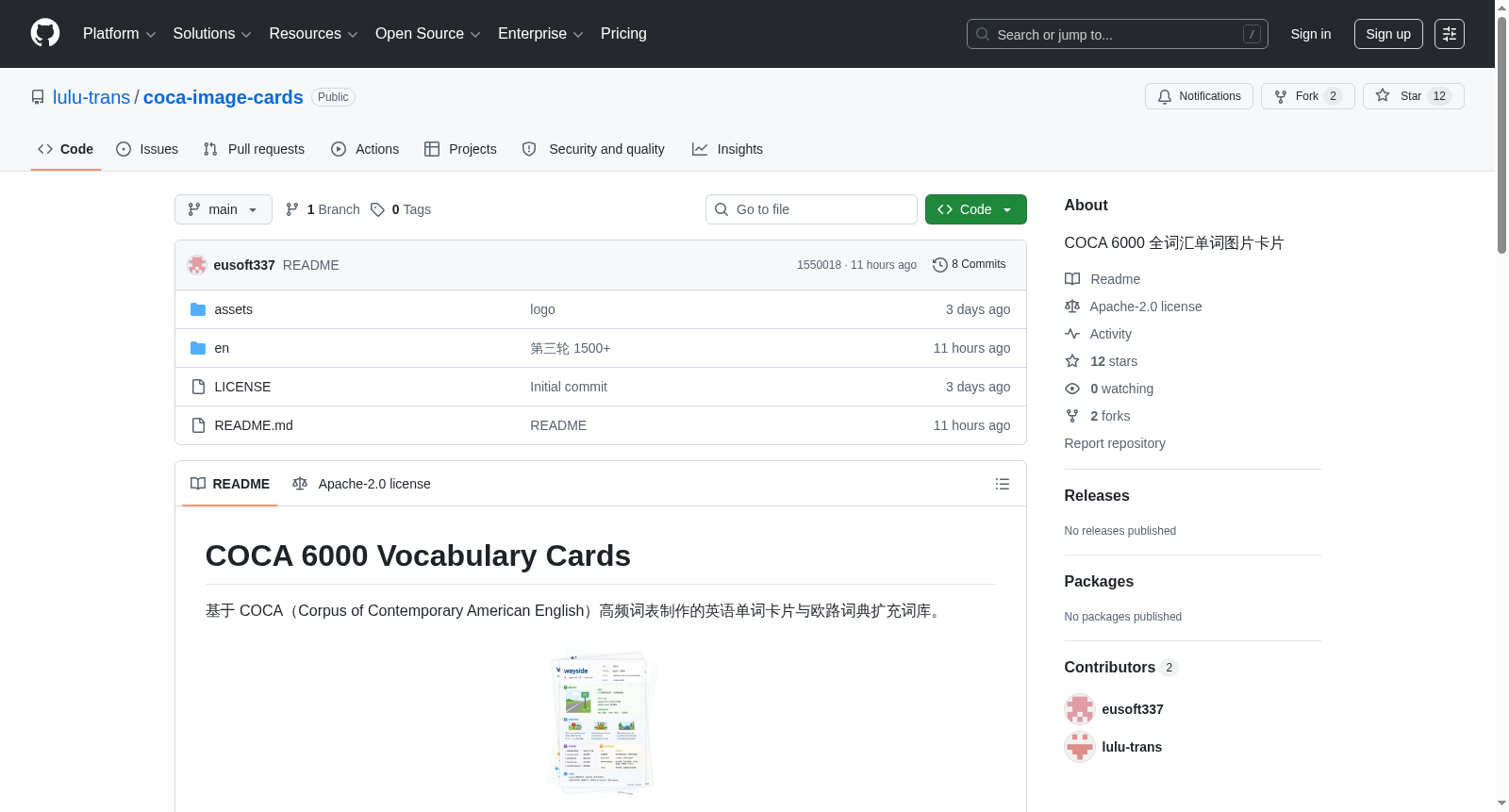The width and height of the screenshot is (1509, 812).
Task: Click the README.md file icon
Action: (198, 425)
